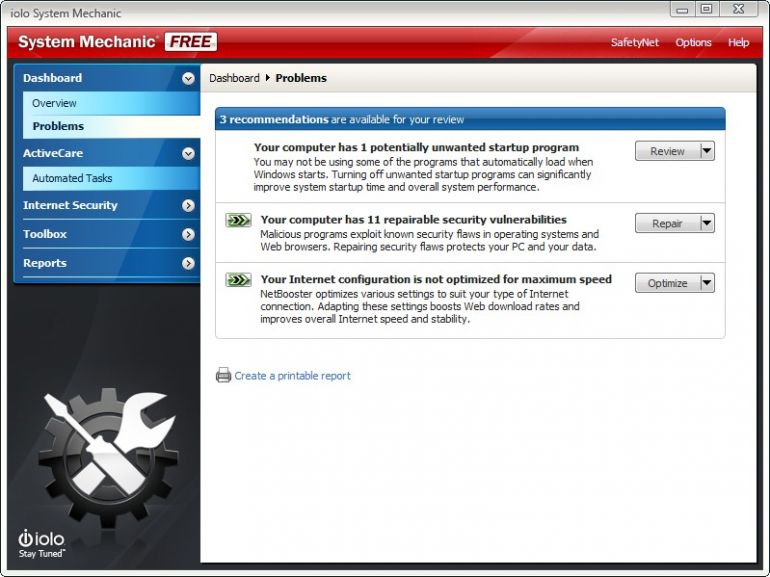This screenshot has height=577, width=770.
Task: Open the Optimize button dropdown arrow
Action: 707,283
